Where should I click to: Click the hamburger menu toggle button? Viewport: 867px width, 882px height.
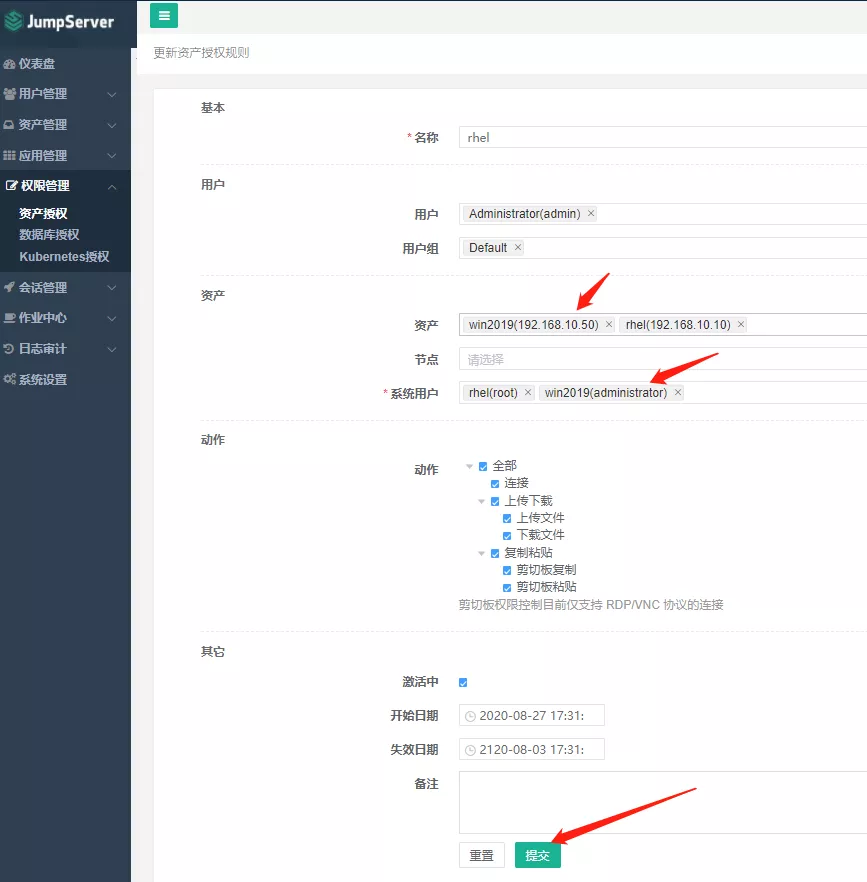click(164, 15)
